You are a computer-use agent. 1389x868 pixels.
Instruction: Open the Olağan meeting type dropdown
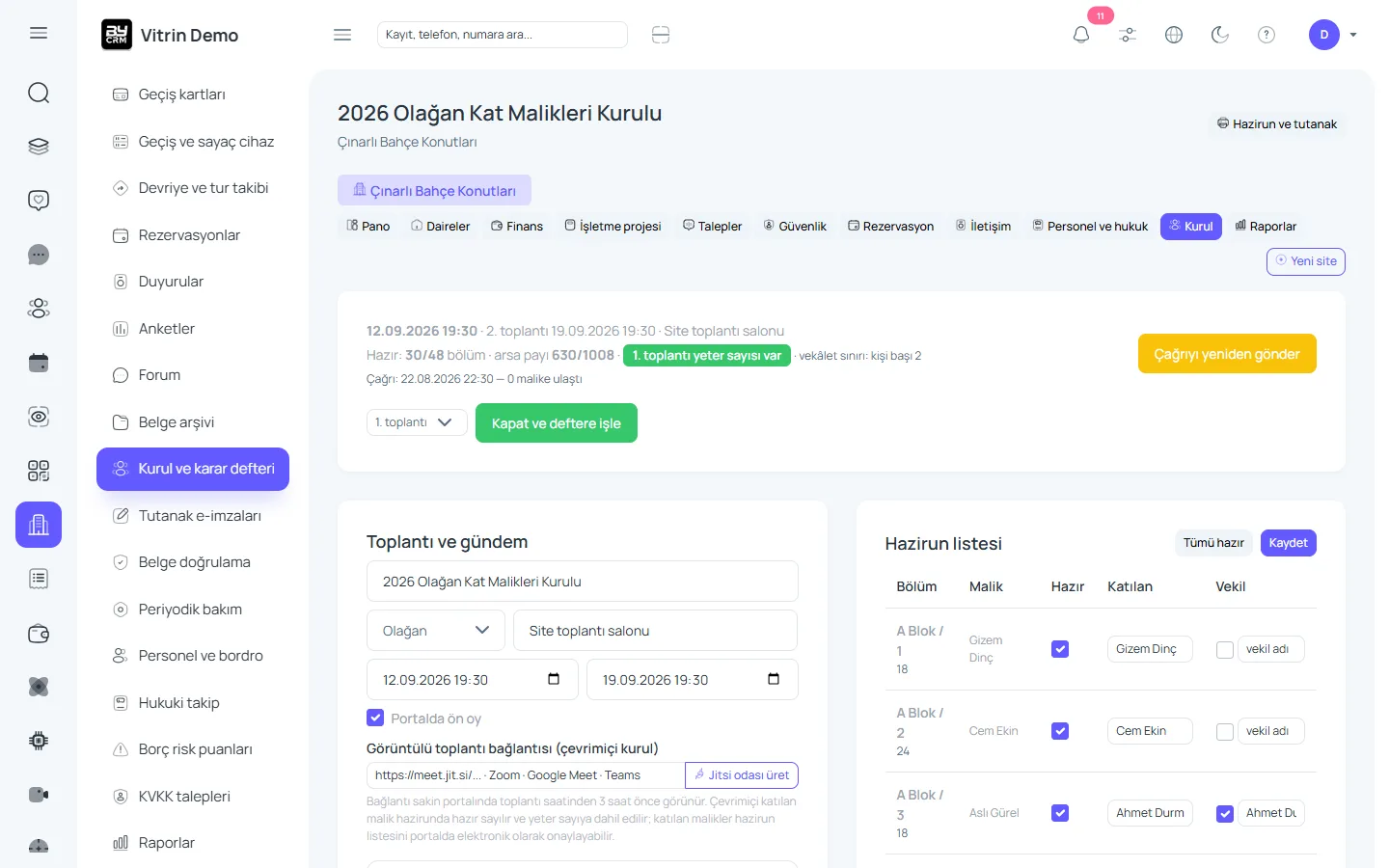[x=436, y=631]
